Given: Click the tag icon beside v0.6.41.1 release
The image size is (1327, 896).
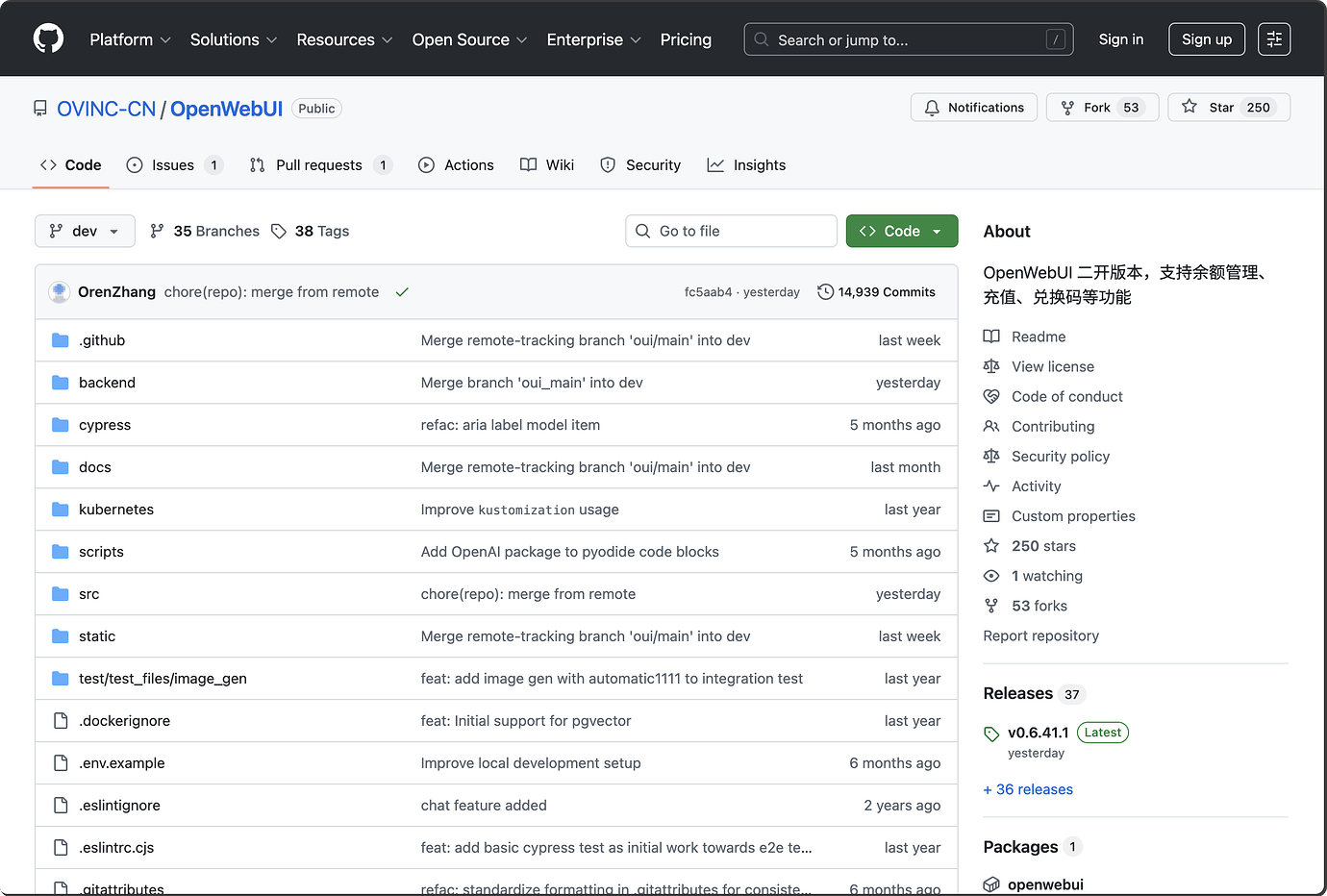Looking at the screenshot, I should (x=991, y=734).
